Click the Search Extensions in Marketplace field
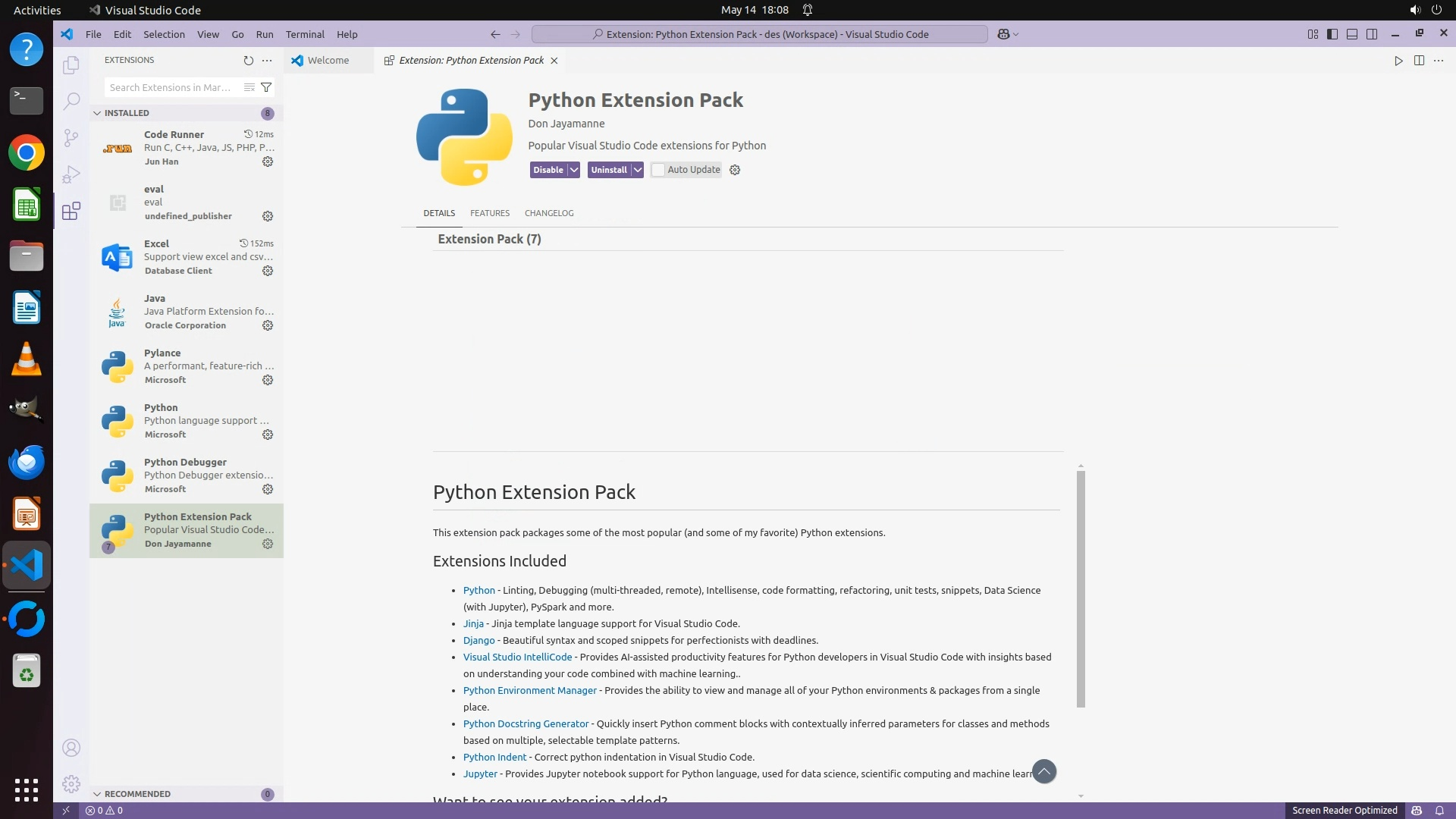1456x819 pixels. tap(171, 87)
